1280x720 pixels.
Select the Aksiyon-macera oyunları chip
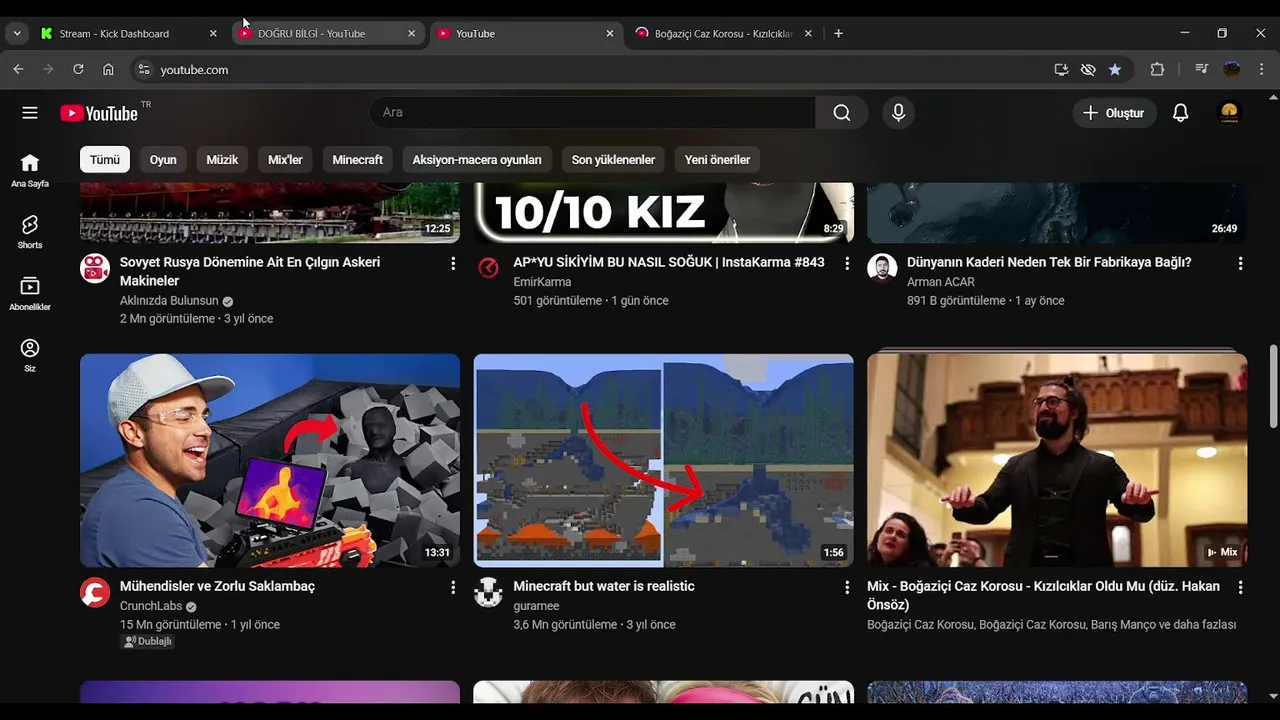(x=477, y=160)
